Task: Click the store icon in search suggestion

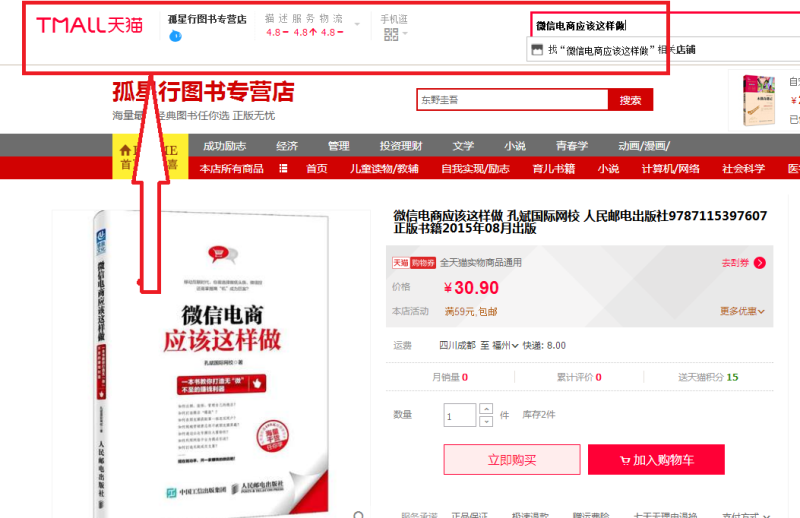Action: (x=537, y=49)
